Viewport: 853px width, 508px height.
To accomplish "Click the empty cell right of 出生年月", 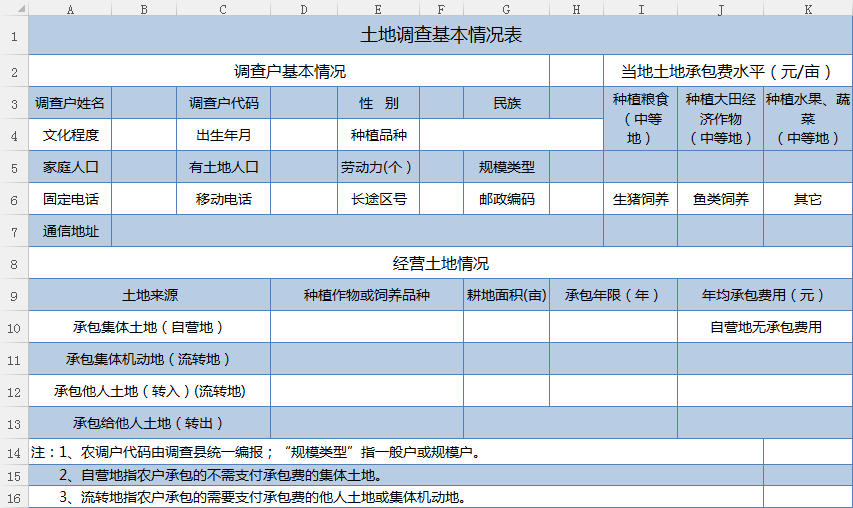I will (304, 135).
